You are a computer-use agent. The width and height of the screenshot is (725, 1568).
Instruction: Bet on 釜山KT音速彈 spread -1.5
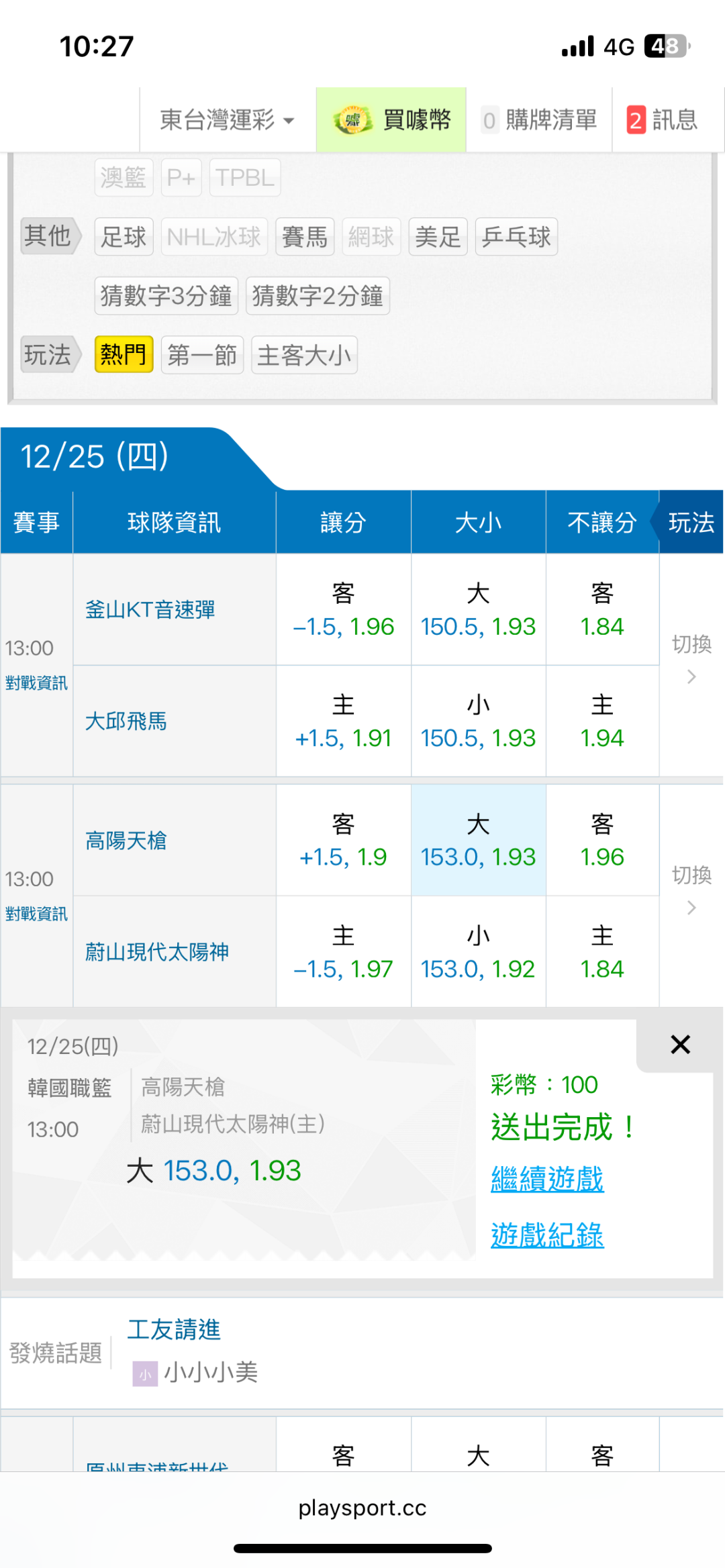343,610
